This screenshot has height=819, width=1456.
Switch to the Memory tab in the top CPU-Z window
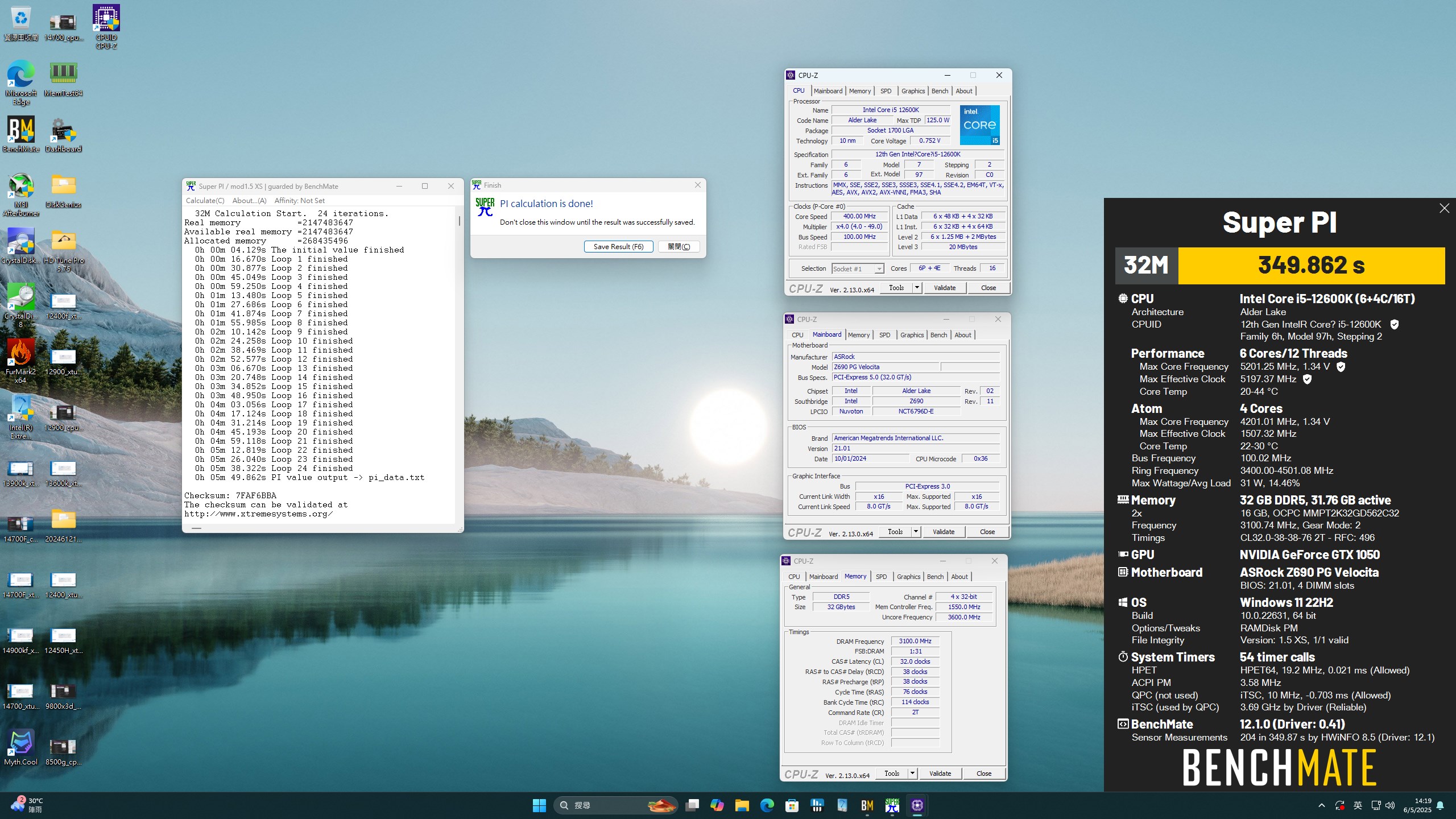[x=859, y=91]
